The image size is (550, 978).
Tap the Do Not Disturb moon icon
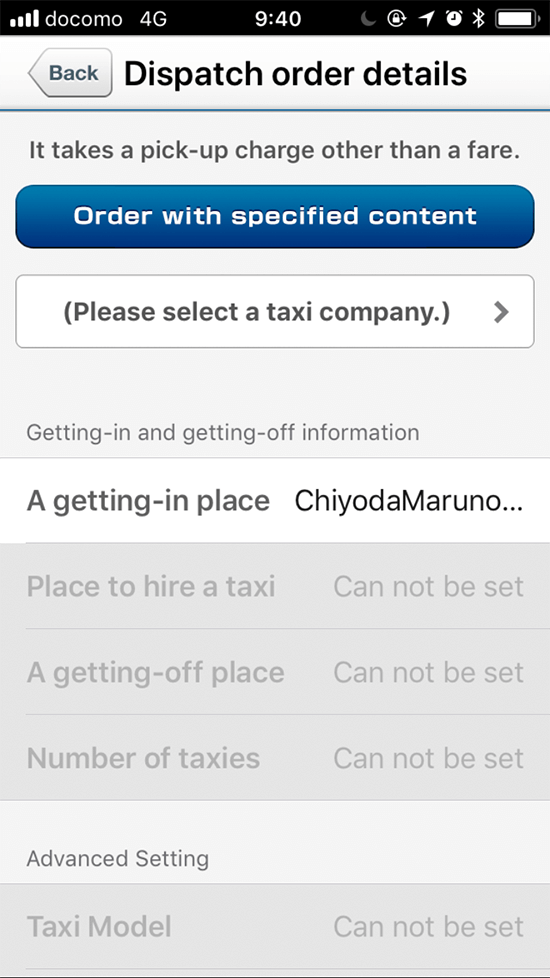369,19
